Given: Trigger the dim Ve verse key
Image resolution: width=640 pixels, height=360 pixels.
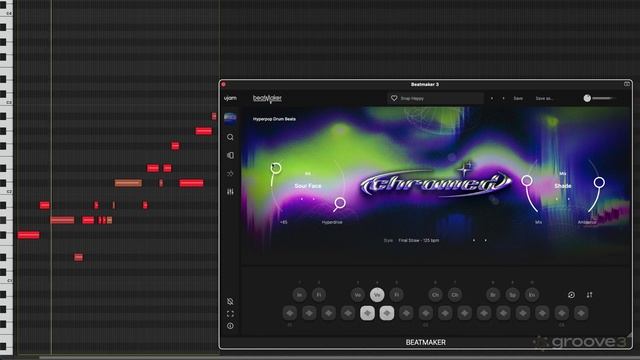Looking at the screenshot, I should pyautogui.click(x=358, y=295).
